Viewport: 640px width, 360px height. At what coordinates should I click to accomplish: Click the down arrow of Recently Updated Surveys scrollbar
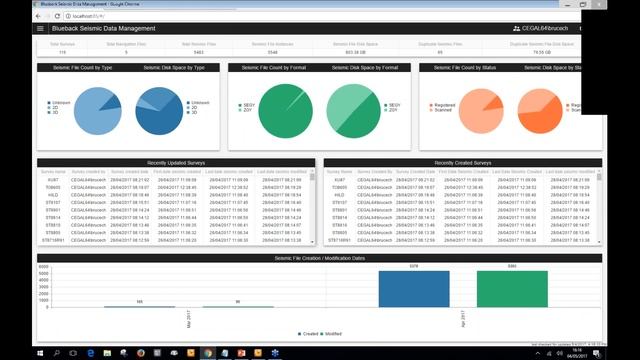[x=313, y=242]
